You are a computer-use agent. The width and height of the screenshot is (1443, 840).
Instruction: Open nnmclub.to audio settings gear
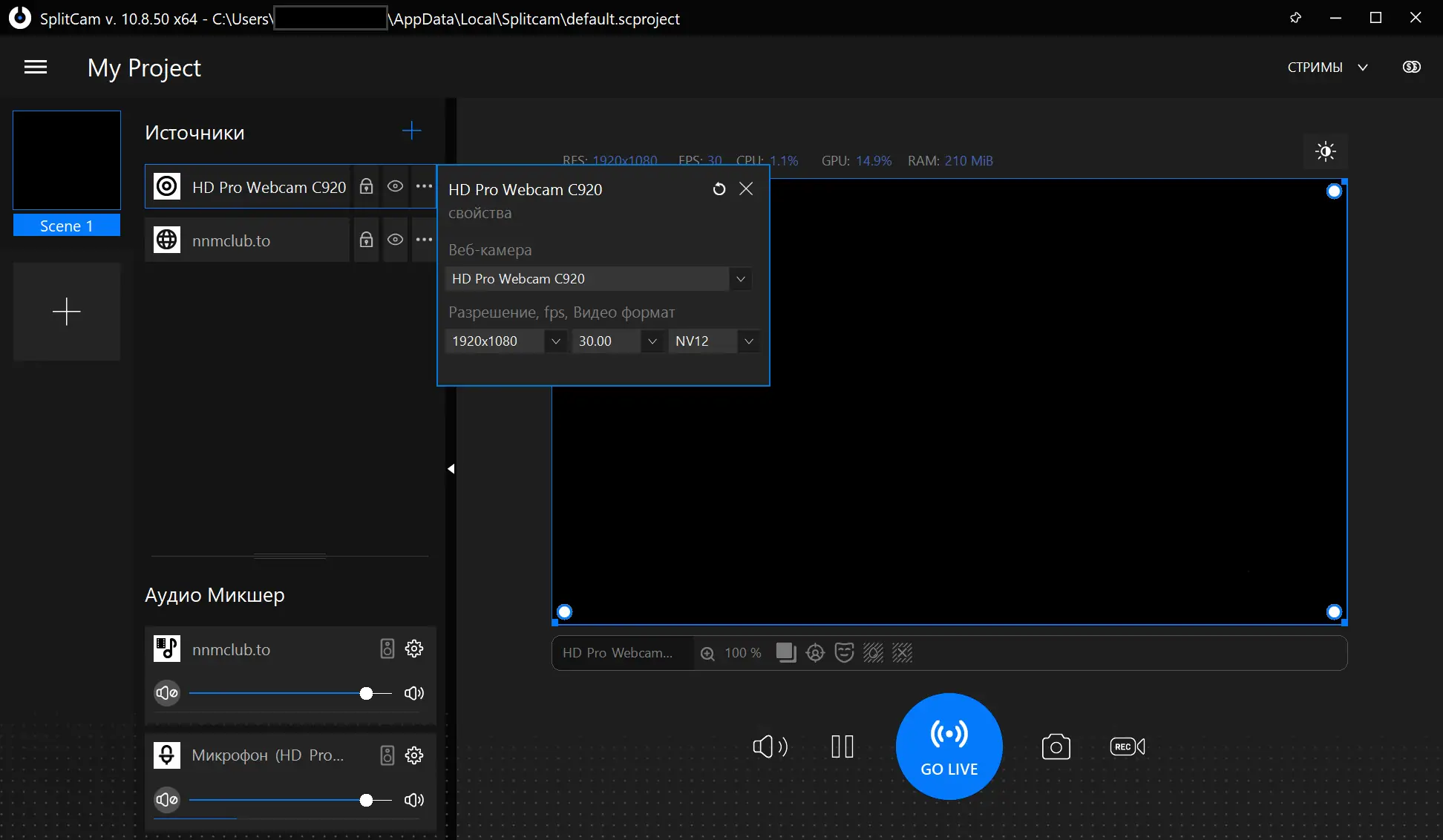pyautogui.click(x=414, y=649)
